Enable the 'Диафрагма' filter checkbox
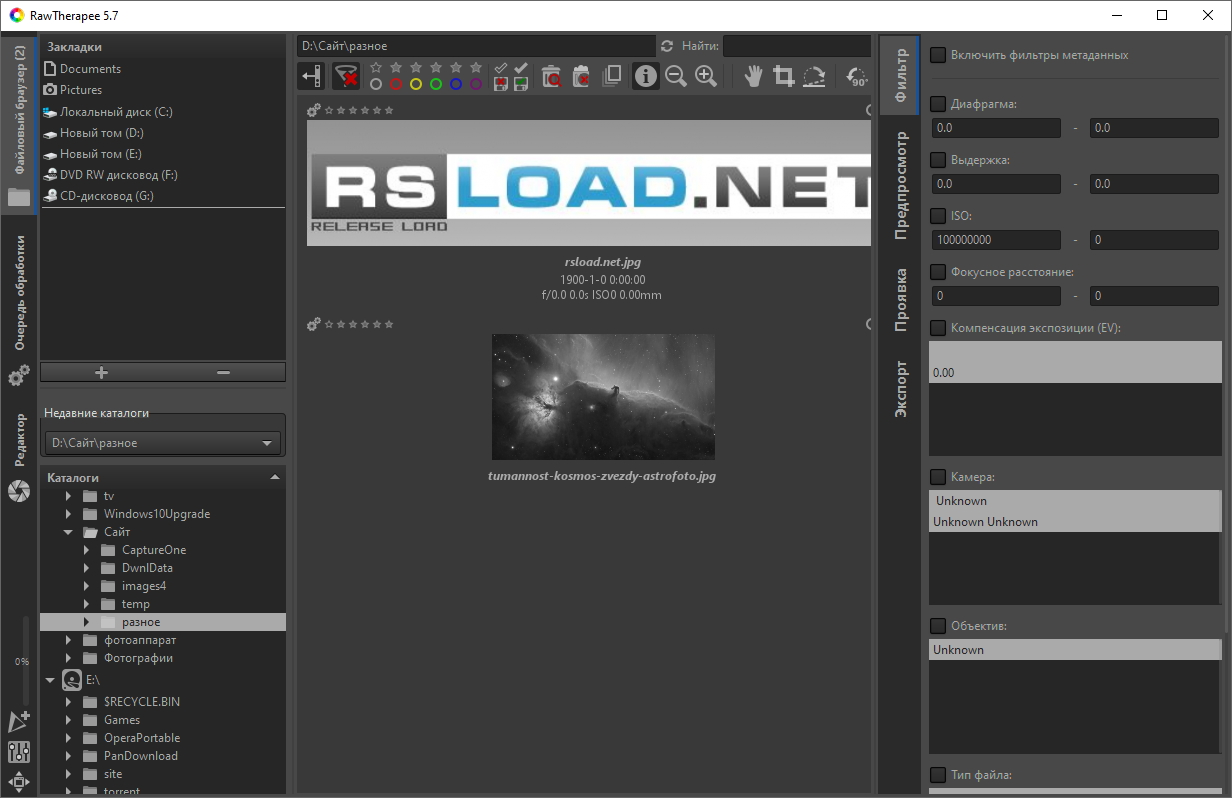The height and width of the screenshot is (798, 1232). click(x=937, y=103)
